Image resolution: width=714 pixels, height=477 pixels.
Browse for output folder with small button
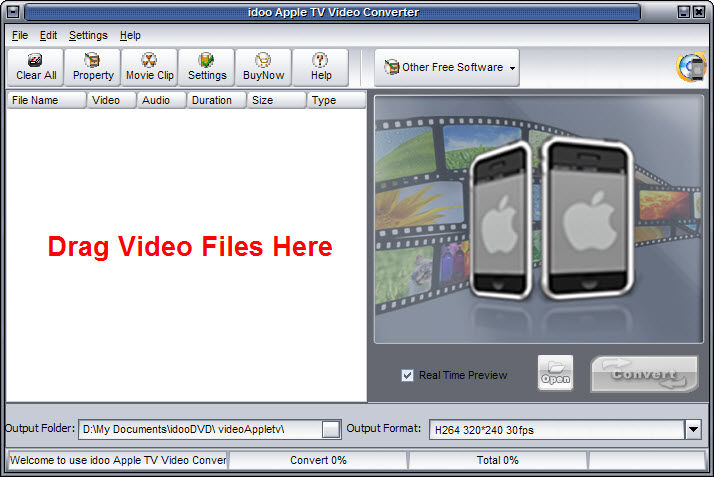click(331, 429)
